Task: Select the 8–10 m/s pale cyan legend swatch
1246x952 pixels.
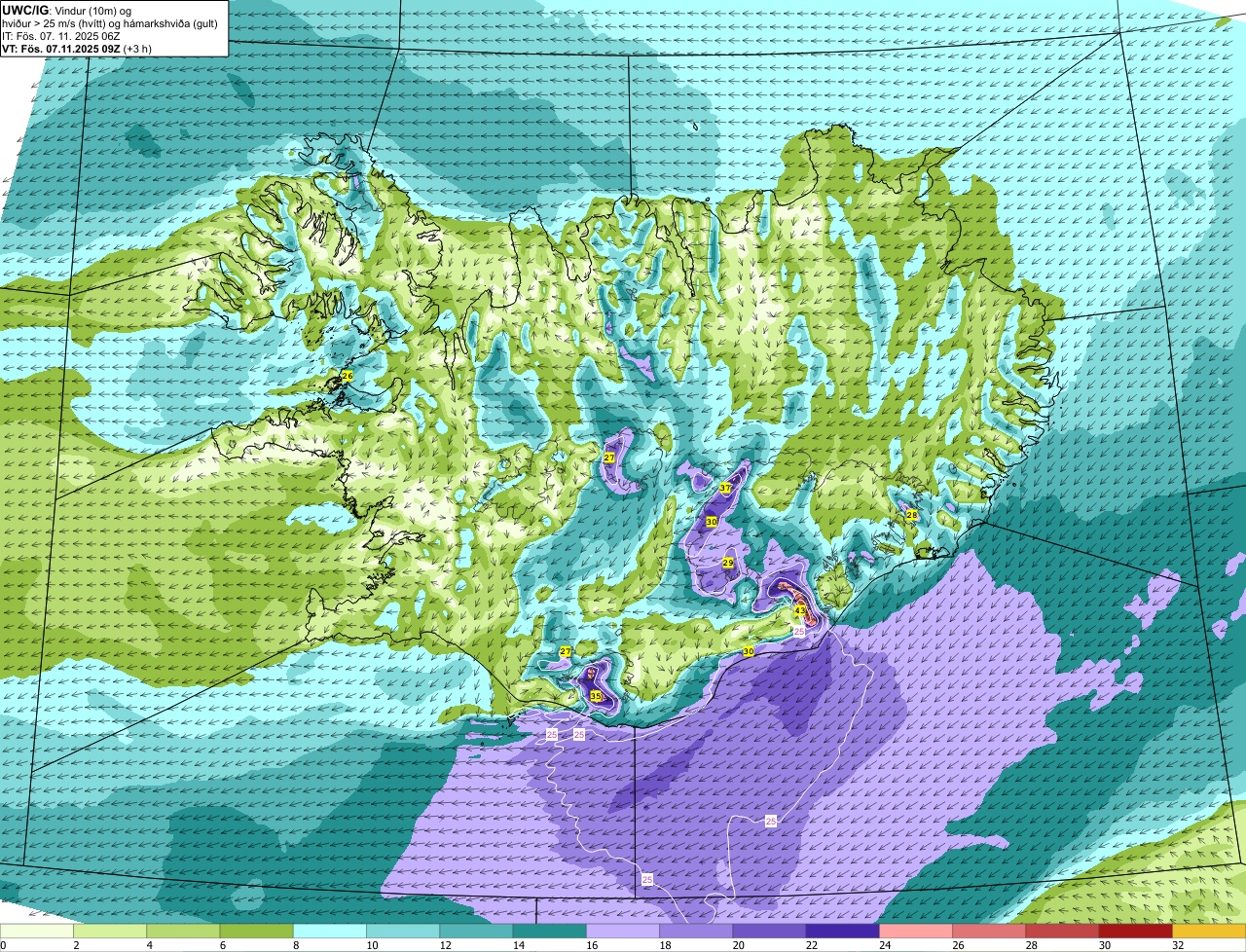Action: point(330,931)
